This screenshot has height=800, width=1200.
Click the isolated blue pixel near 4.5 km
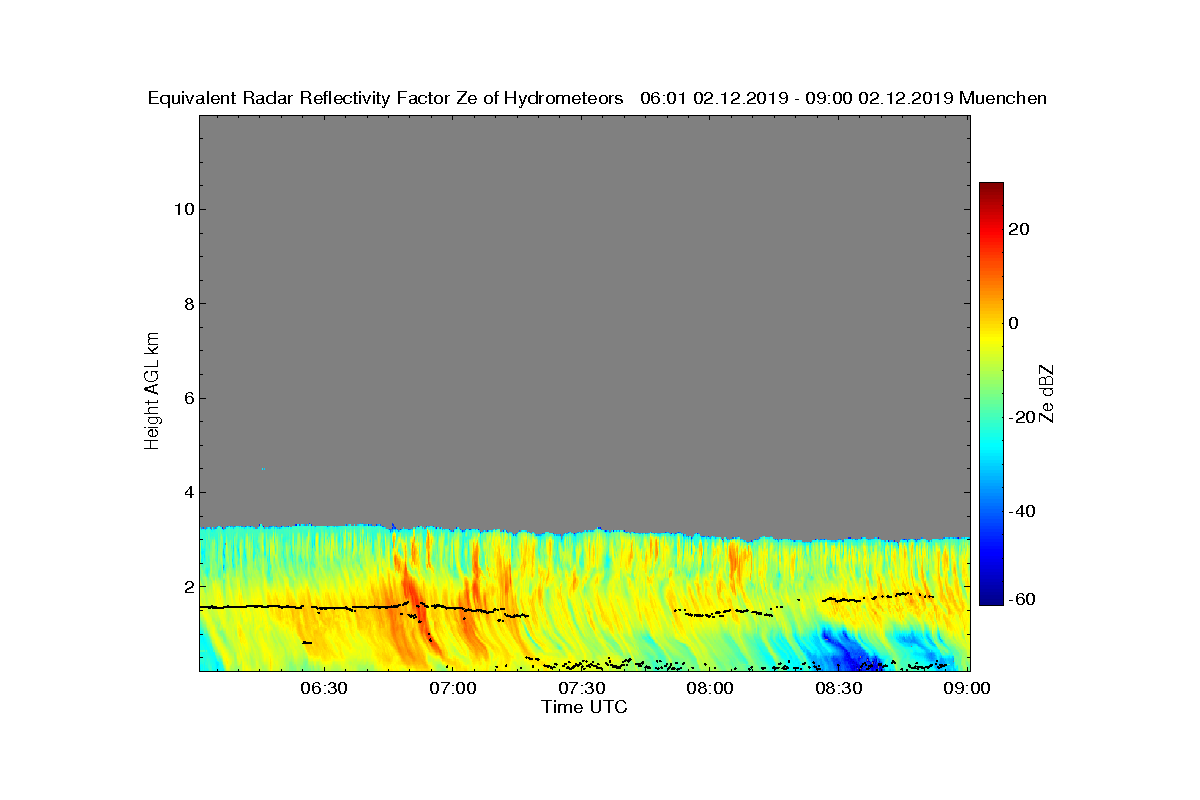point(263,468)
